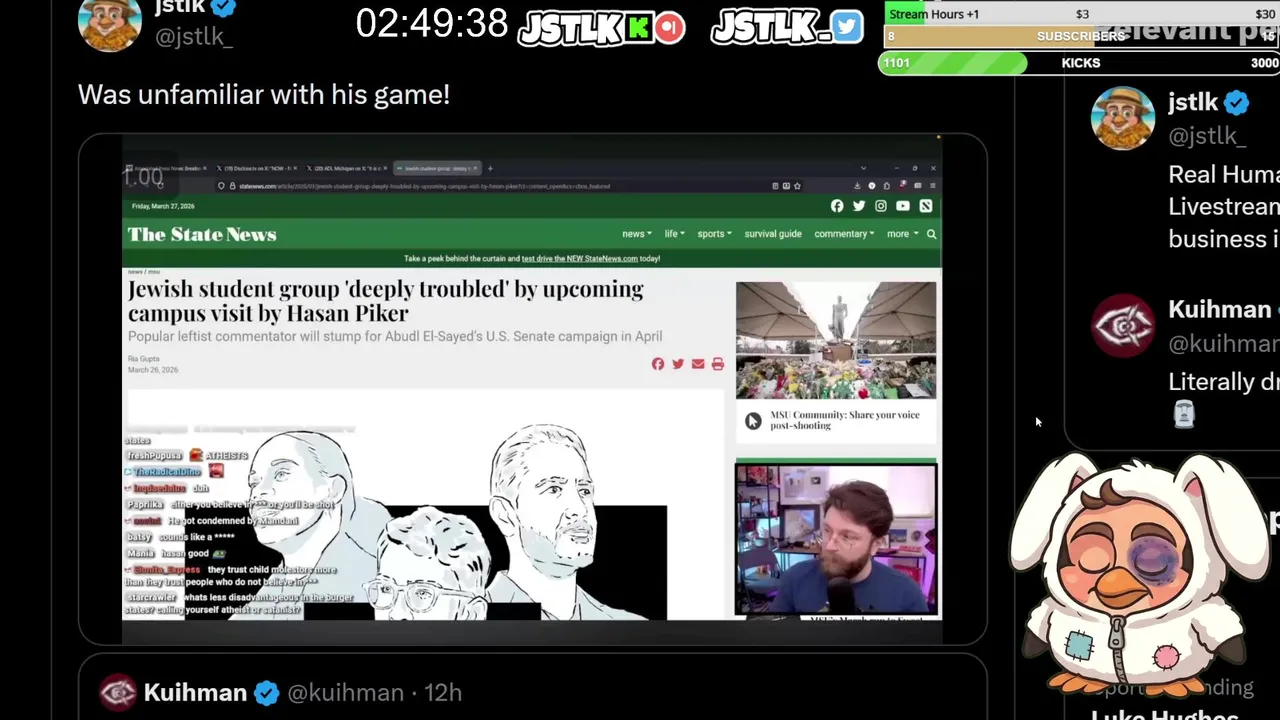The height and width of the screenshot is (720, 1280).
Task: Open test drive the NEW StateNews.com link
Action: (x=579, y=259)
